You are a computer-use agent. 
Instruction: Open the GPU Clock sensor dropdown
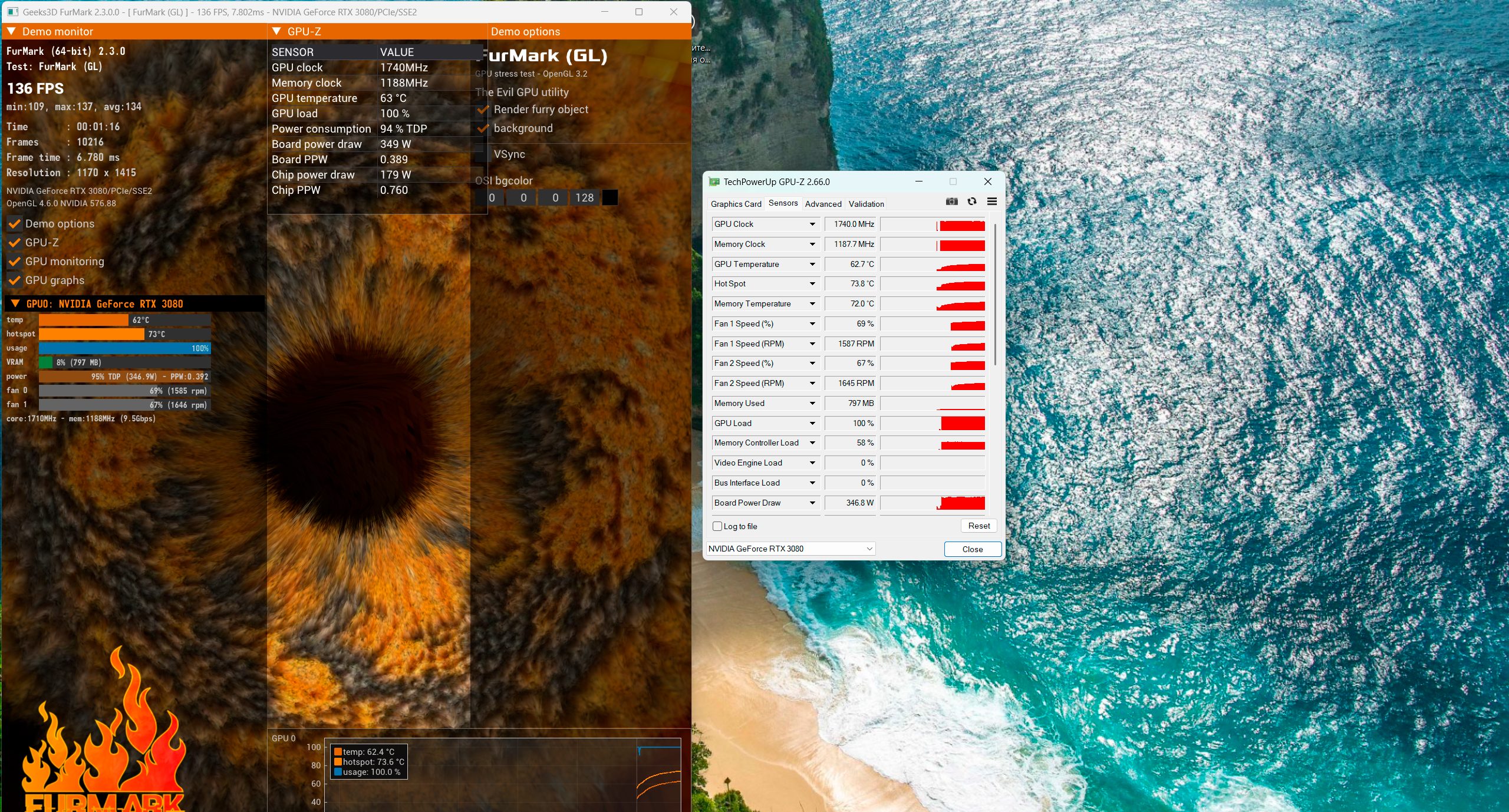coord(812,224)
